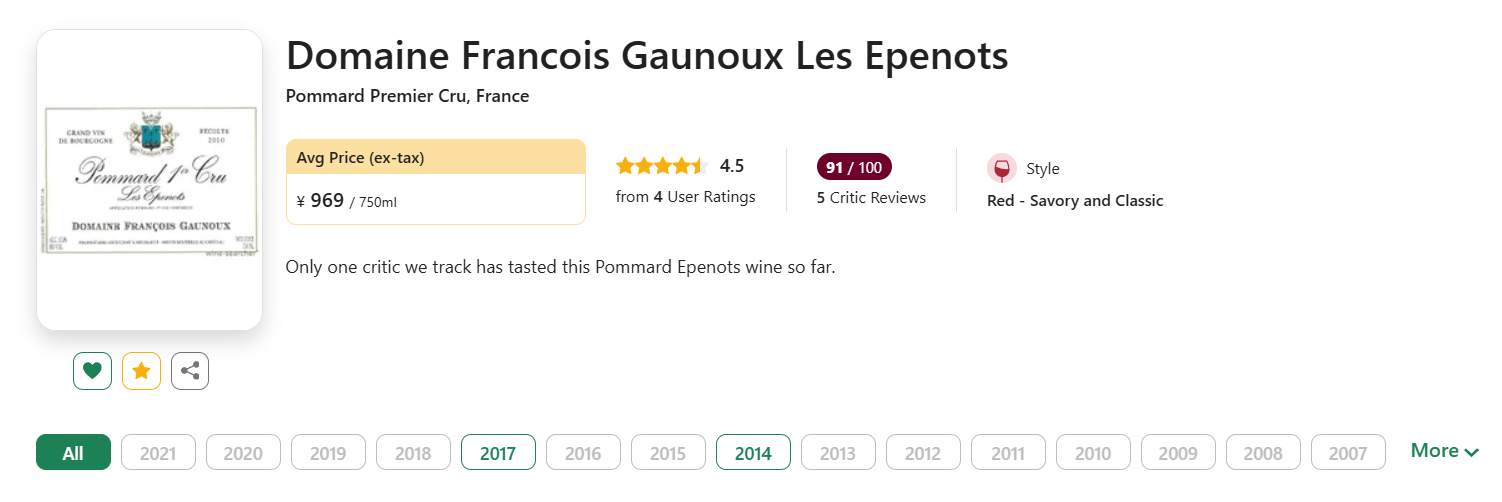Click the 91 / 100 critic score badge
1502x502 pixels.
(x=854, y=167)
